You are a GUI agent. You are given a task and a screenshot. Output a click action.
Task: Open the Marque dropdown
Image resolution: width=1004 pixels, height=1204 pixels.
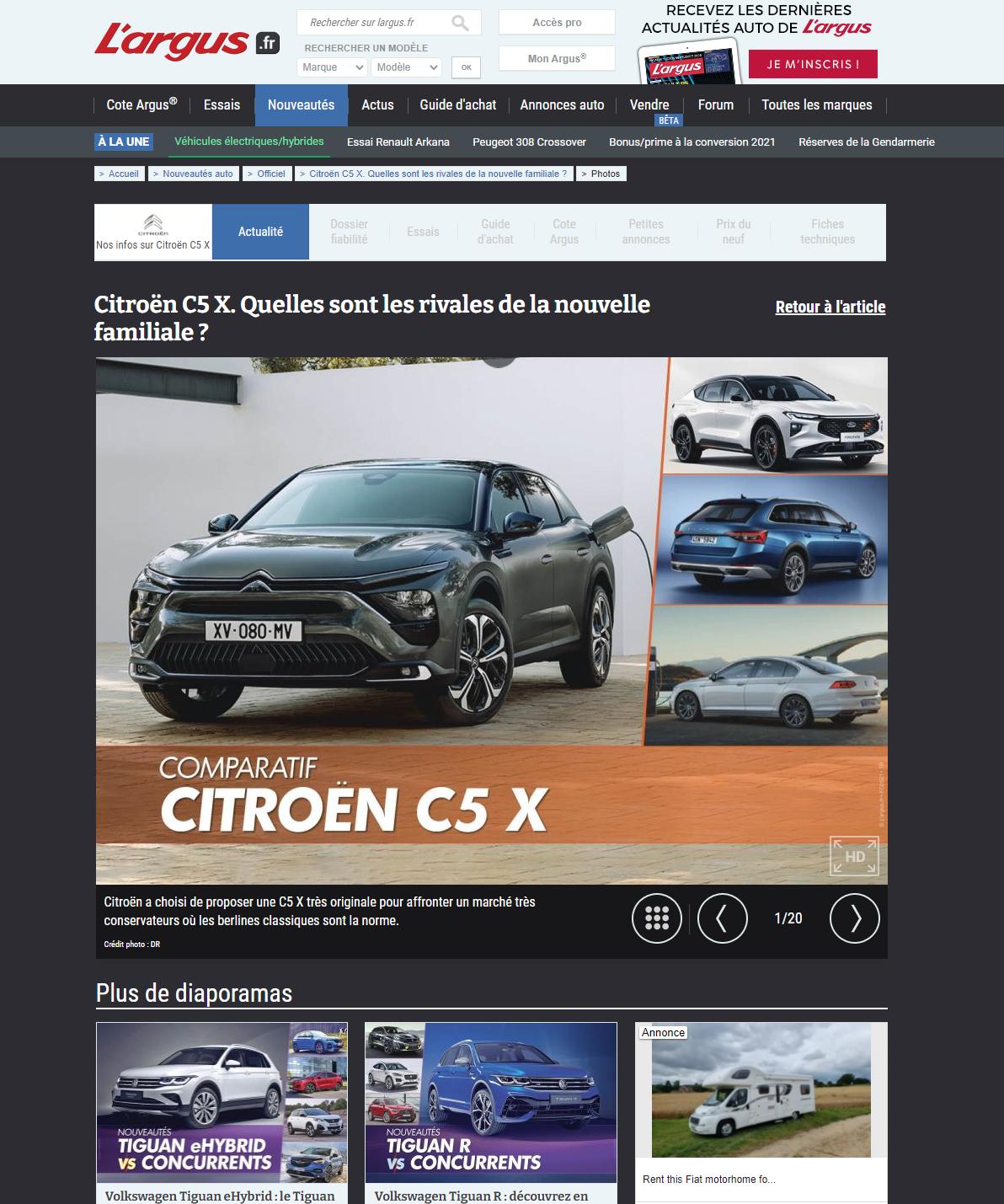(x=332, y=67)
